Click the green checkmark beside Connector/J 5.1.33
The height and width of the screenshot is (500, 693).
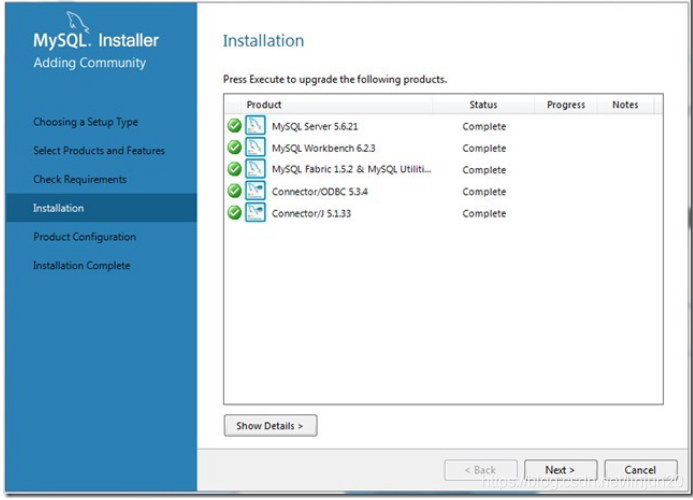pyautogui.click(x=234, y=213)
